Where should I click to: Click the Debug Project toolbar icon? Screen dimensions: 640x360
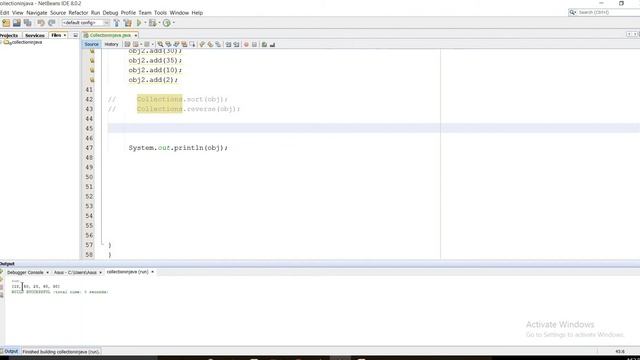pyautogui.click(x=152, y=23)
